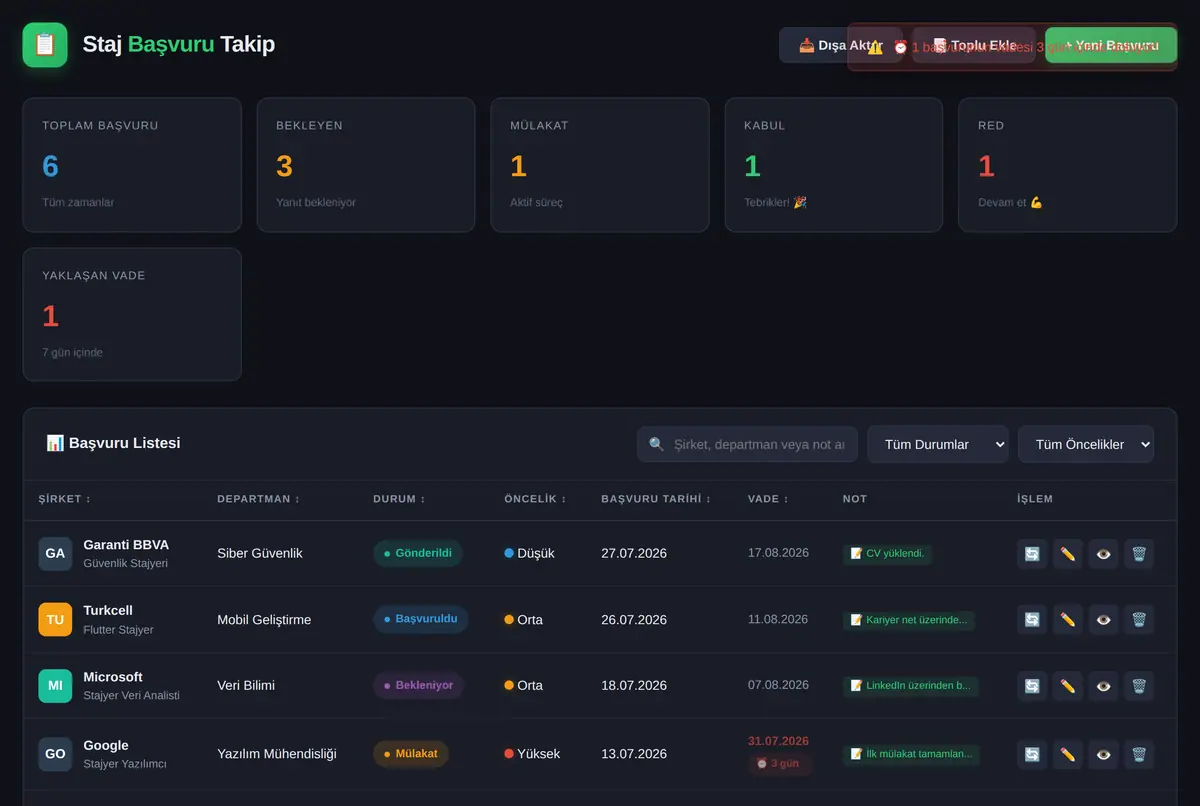Screen dimensions: 1200x806
Task: Open the "İlk mülakat tamamlan..." note
Action: coord(911,754)
